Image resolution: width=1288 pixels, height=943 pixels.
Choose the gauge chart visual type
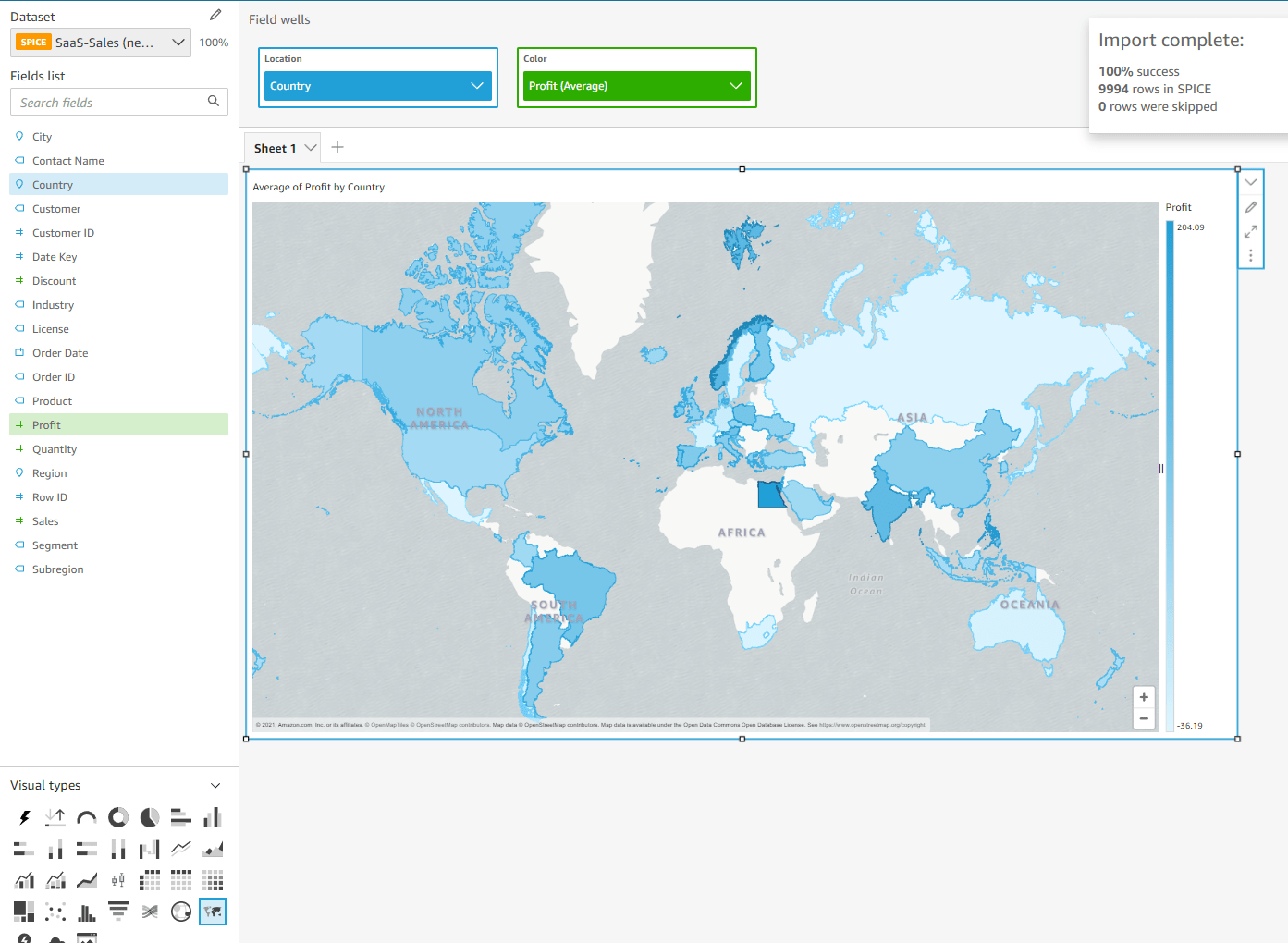pyautogui.click(x=86, y=817)
